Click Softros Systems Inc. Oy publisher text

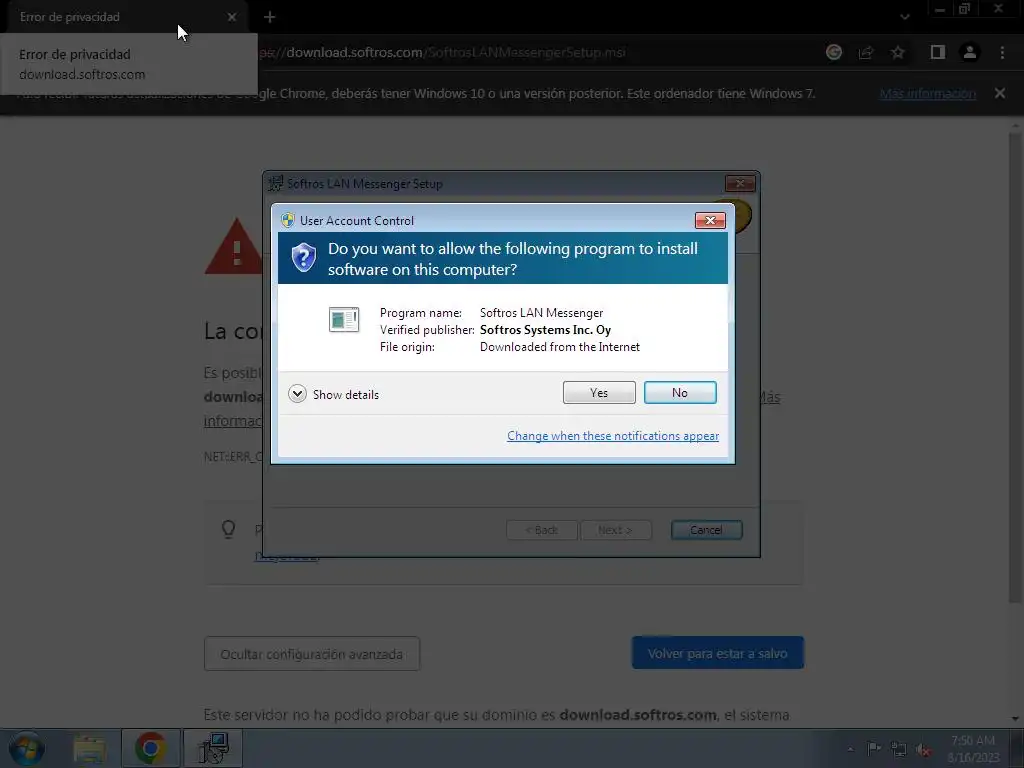pos(545,330)
